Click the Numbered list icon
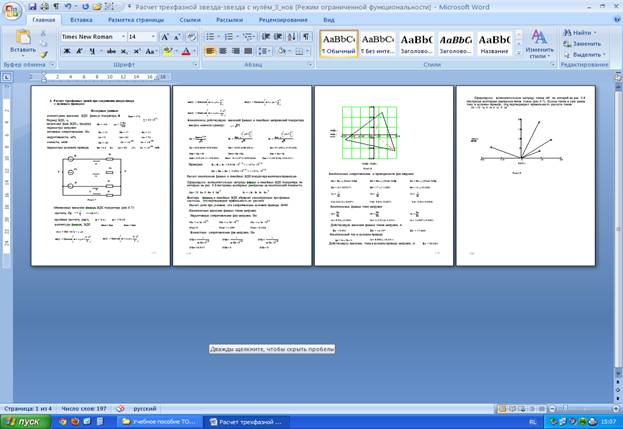 (x=228, y=37)
